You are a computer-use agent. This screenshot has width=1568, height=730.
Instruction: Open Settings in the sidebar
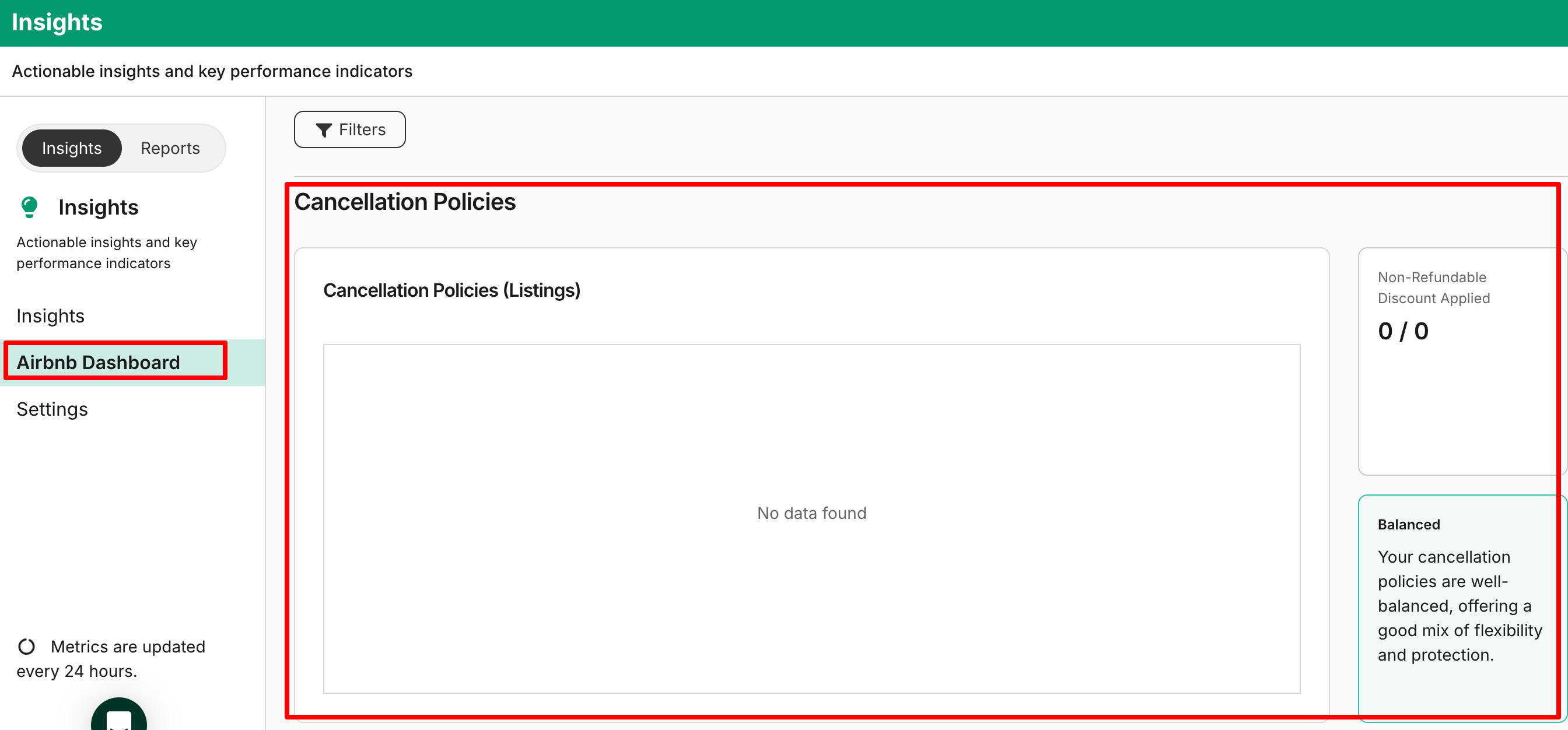click(x=52, y=409)
